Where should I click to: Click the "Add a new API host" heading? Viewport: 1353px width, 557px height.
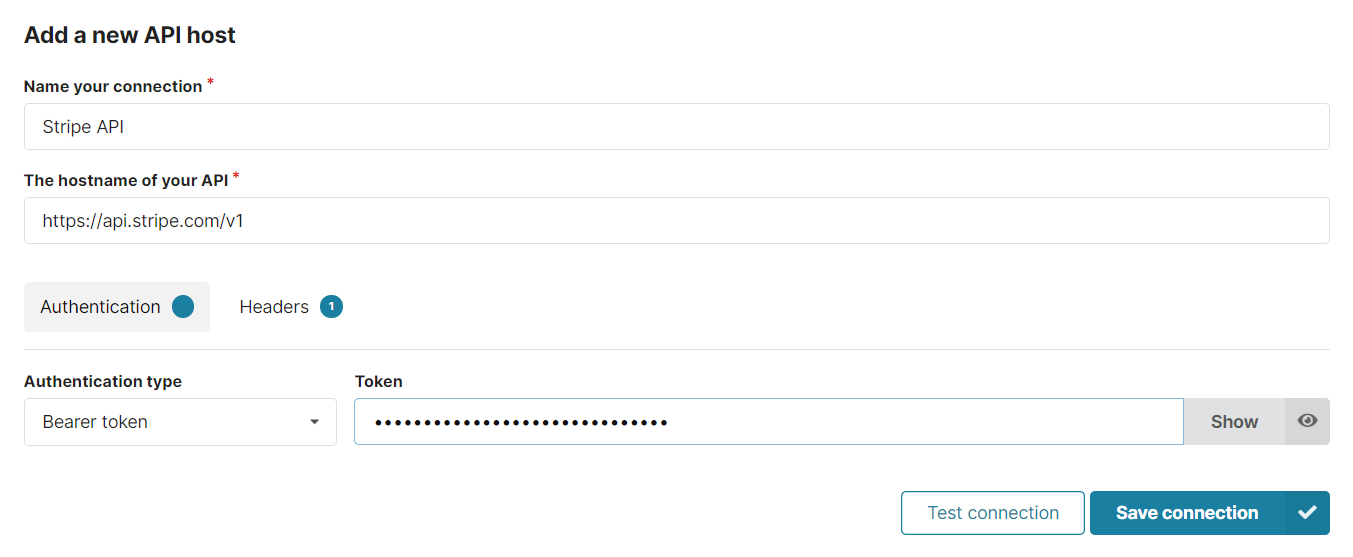130,36
